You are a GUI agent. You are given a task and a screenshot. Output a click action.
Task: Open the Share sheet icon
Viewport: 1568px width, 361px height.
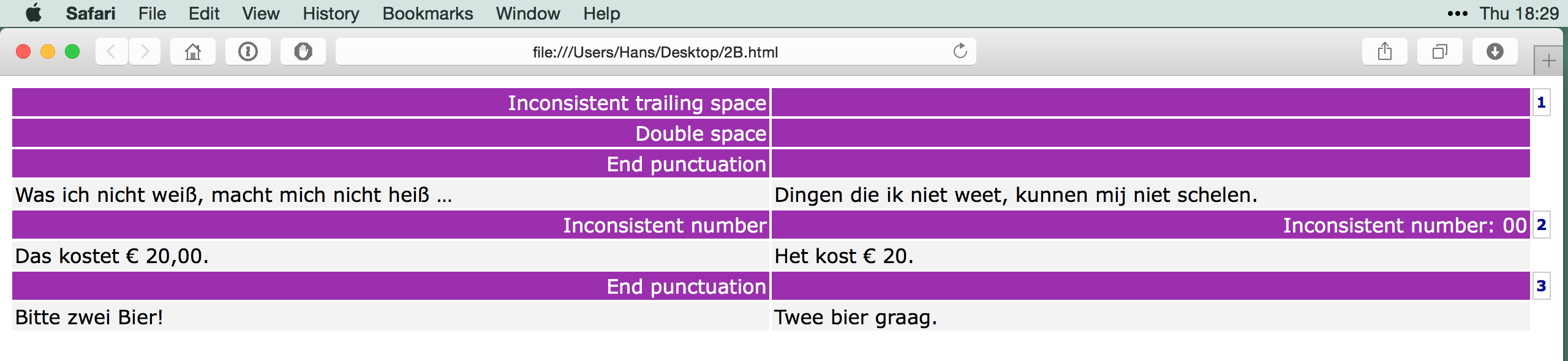(1384, 52)
